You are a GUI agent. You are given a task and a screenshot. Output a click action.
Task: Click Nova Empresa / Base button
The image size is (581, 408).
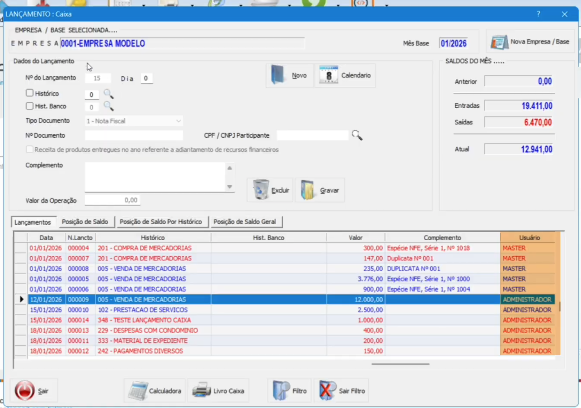coord(530,42)
